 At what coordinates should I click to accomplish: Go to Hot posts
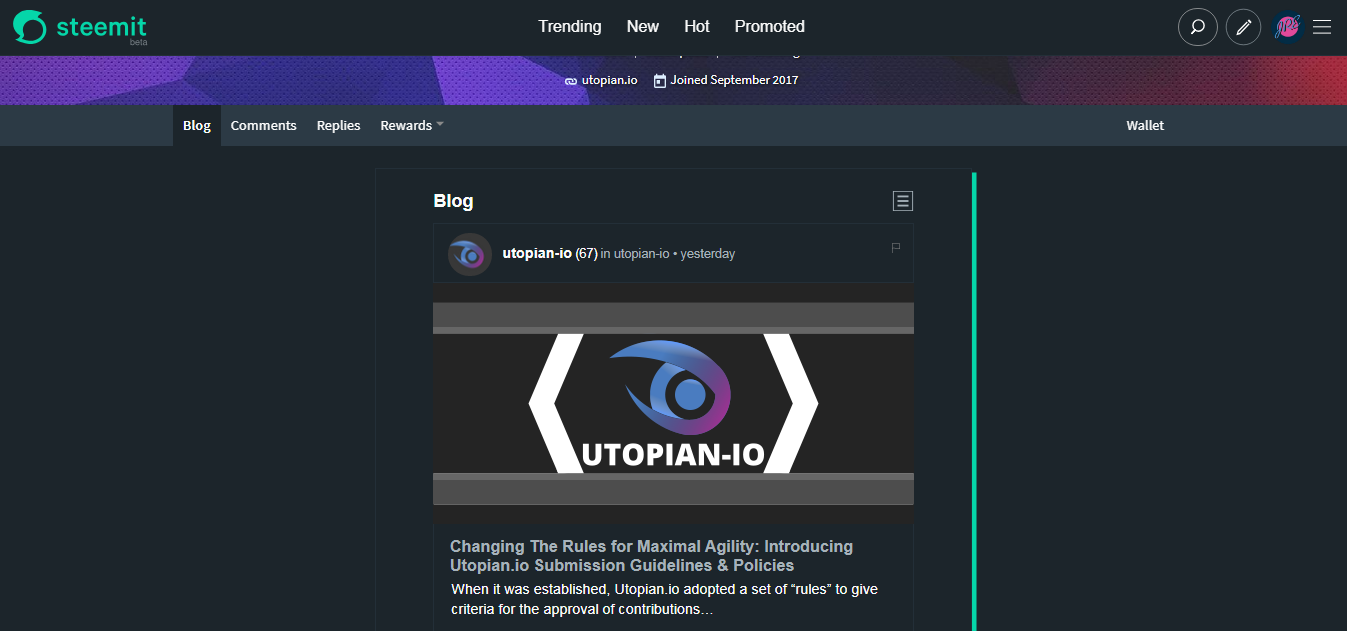tap(697, 26)
